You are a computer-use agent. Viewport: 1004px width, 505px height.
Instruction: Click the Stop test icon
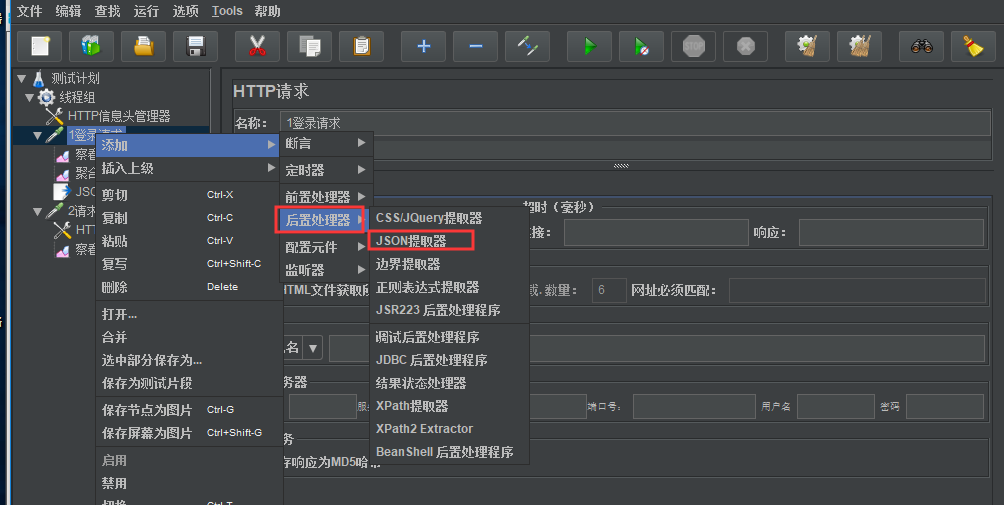click(693, 46)
